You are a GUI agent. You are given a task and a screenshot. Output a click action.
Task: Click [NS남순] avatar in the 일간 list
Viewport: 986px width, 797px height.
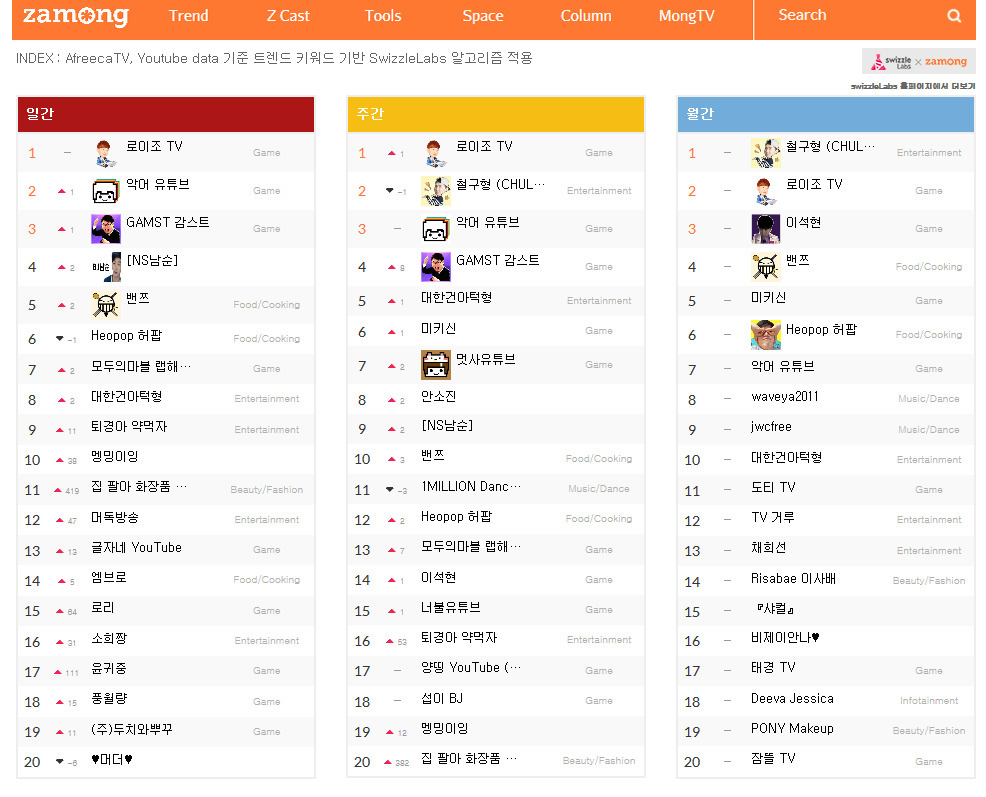(106, 267)
